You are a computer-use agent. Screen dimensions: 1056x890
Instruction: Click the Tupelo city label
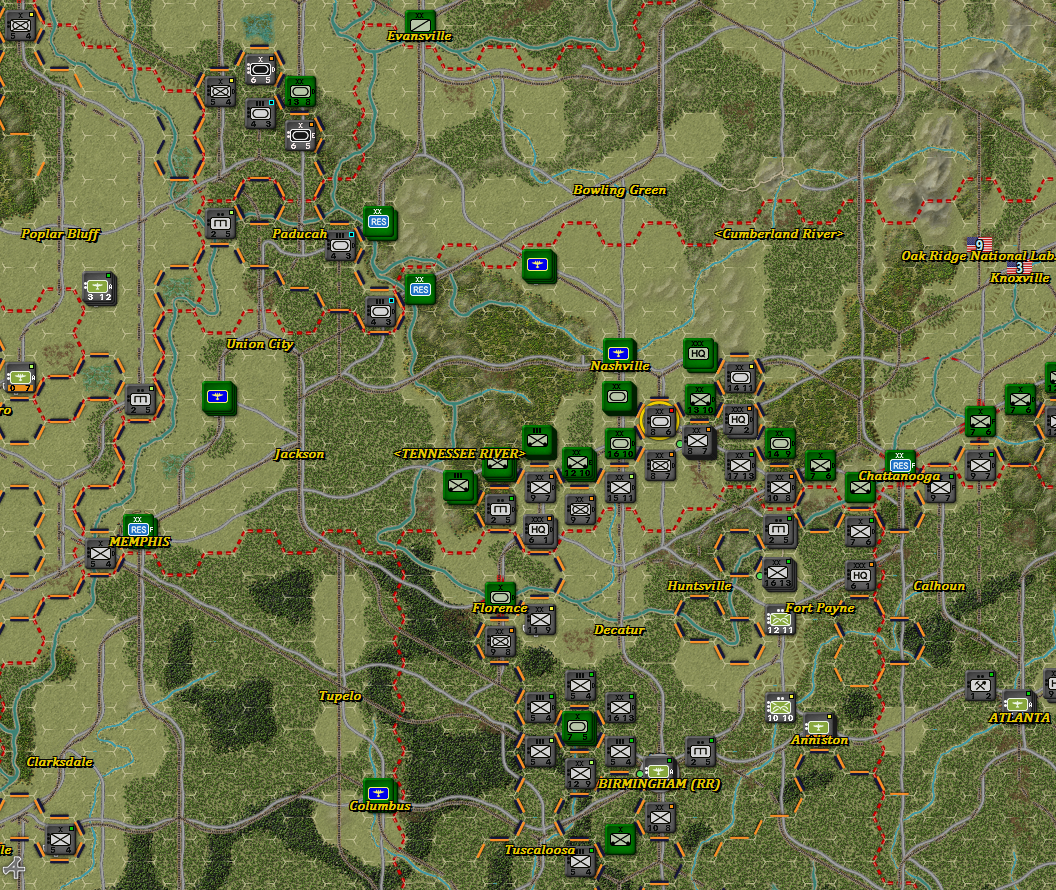[340, 695]
